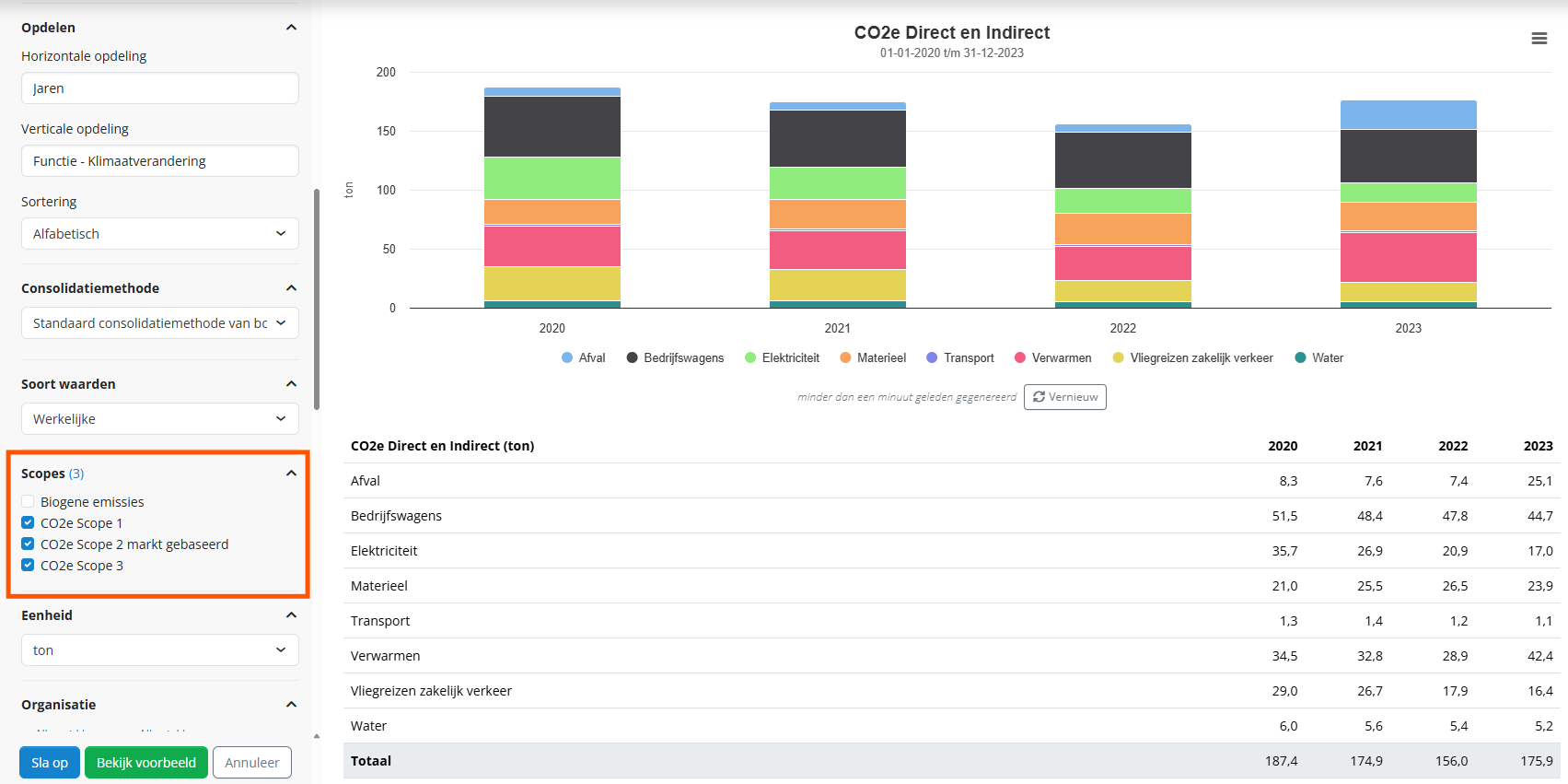Viewport: 1568px width, 784px height.
Task: Click the Horizontale opdeling Jaren field
Action: pyautogui.click(x=159, y=88)
